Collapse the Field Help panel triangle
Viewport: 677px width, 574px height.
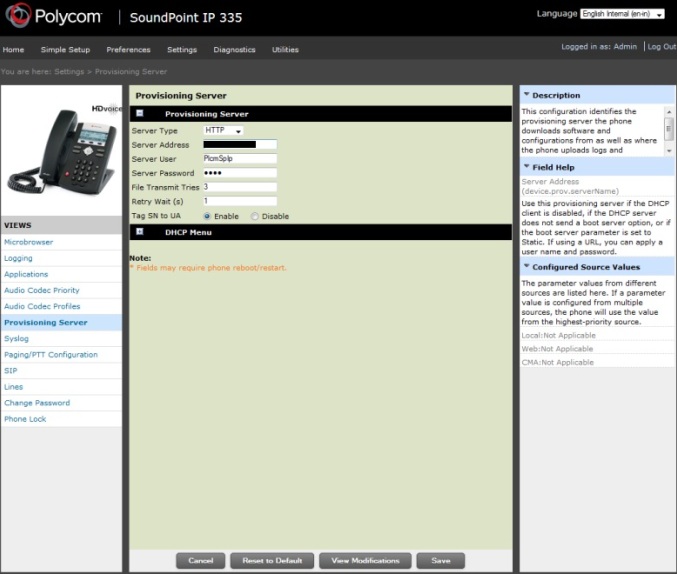pyautogui.click(x=526, y=166)
